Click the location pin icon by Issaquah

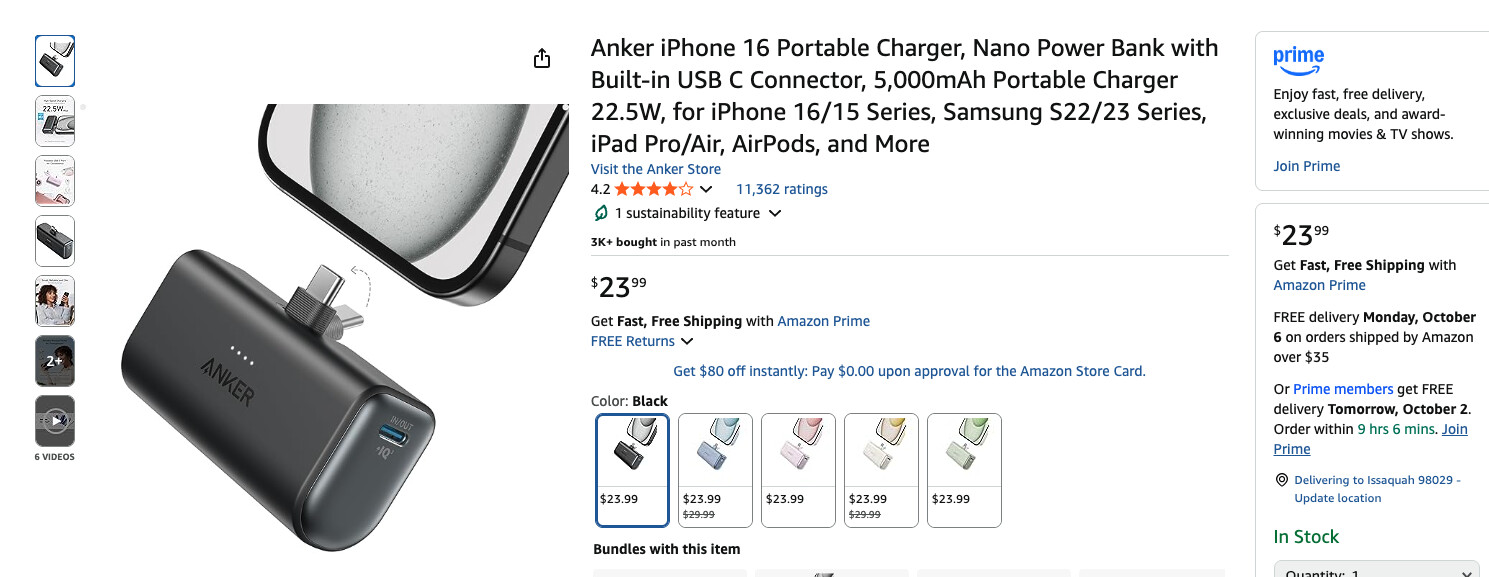click(1281, 480)
